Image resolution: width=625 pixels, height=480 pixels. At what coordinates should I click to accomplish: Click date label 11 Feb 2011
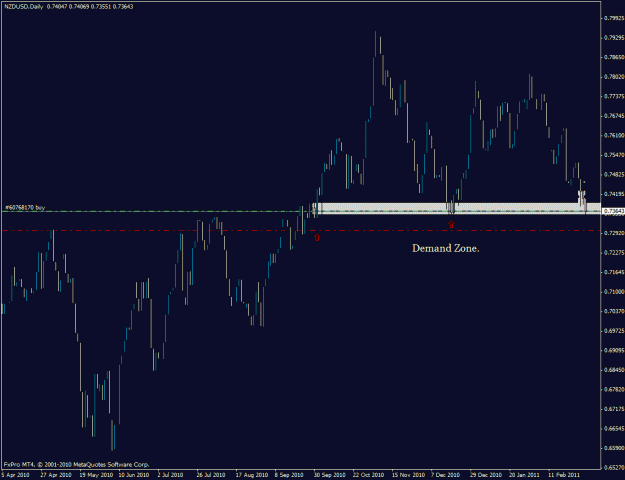(563, 475)
